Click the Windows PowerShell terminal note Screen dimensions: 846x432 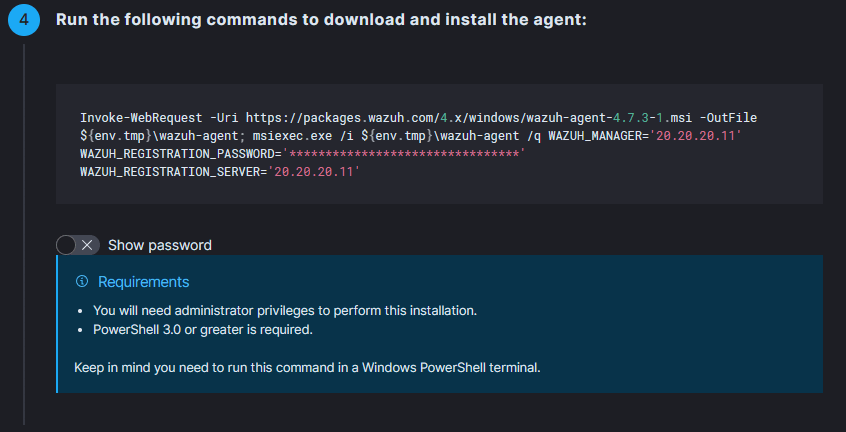[x=307, y=367]
